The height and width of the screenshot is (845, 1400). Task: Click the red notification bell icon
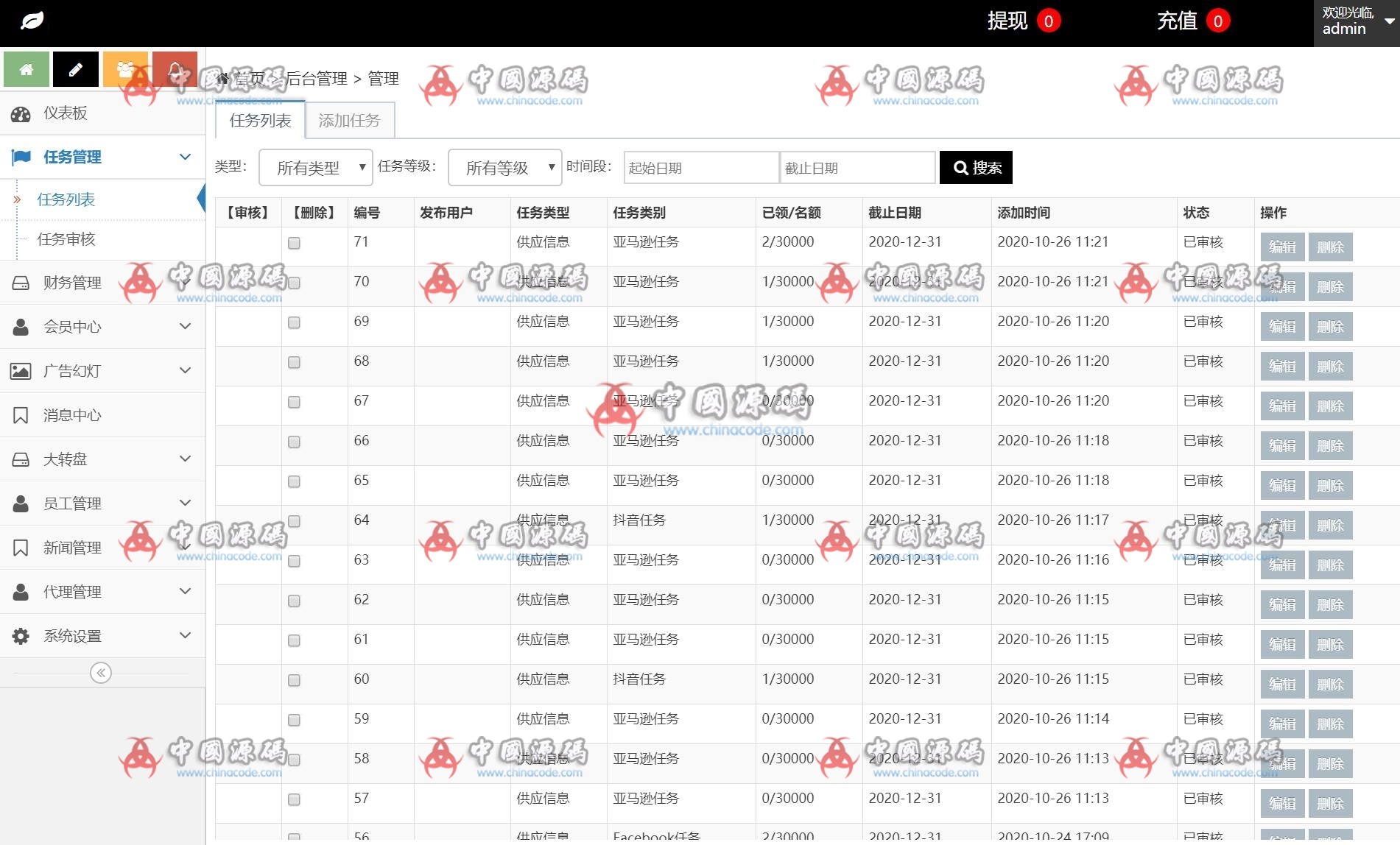(175, 68)
